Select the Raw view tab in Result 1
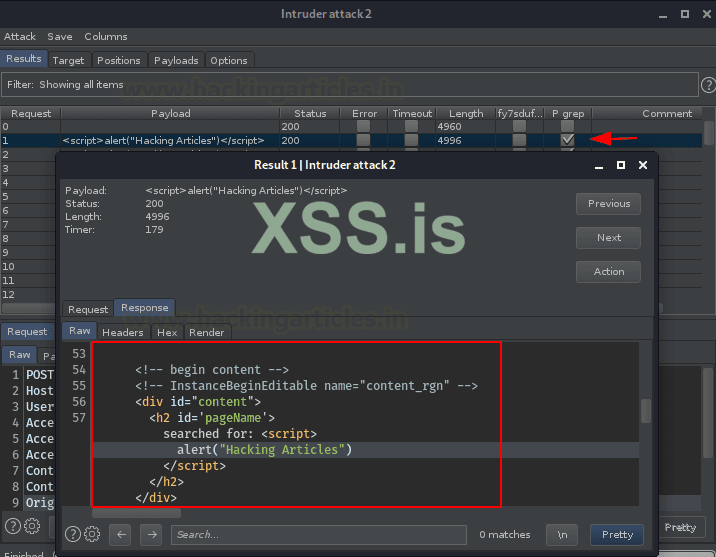Viewport: 716px width, 557px height. [x=79, y=331]
